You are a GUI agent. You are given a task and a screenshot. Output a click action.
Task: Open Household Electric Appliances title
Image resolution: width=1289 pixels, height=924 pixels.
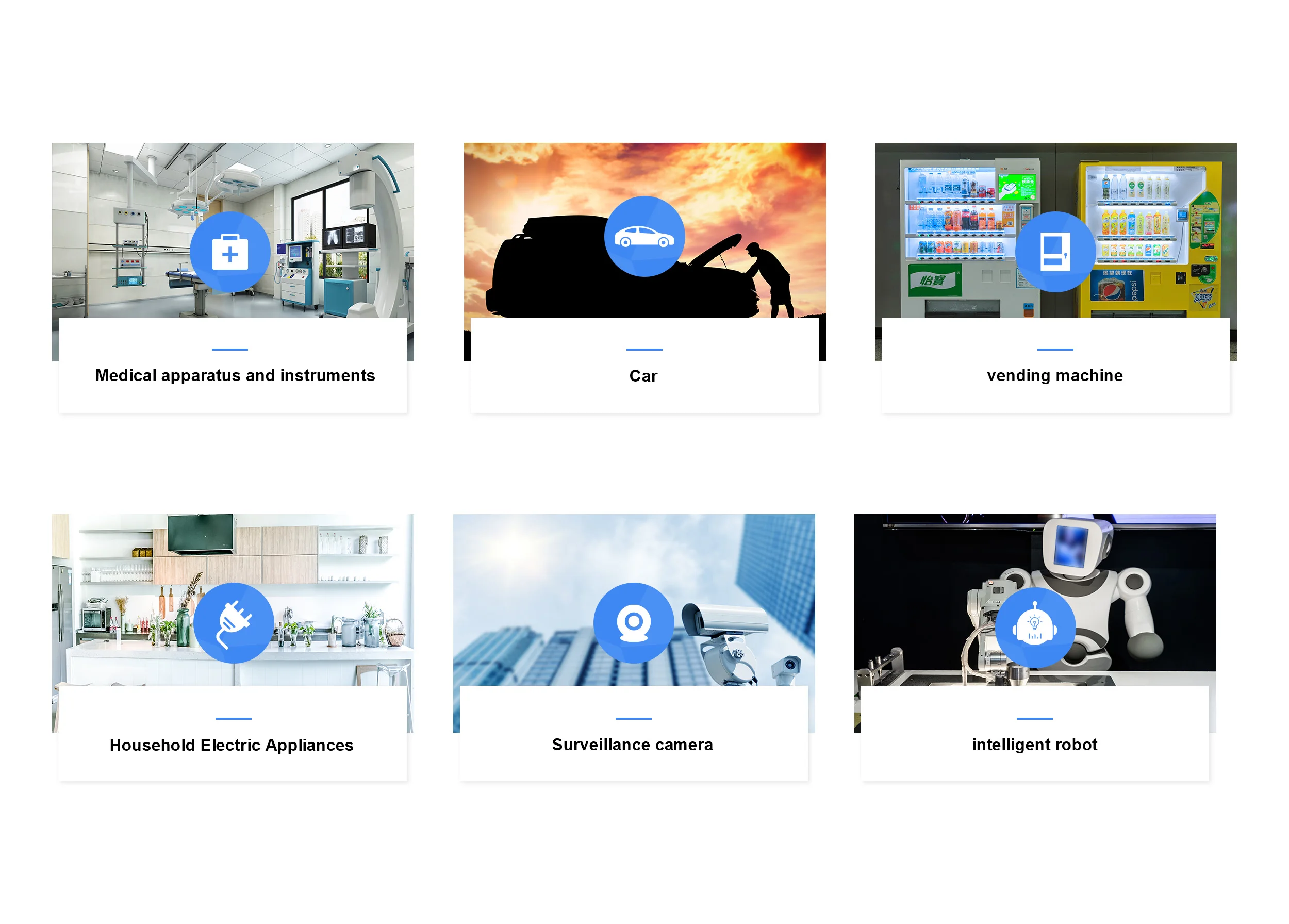pyautogui.click(x=232, y=745)
